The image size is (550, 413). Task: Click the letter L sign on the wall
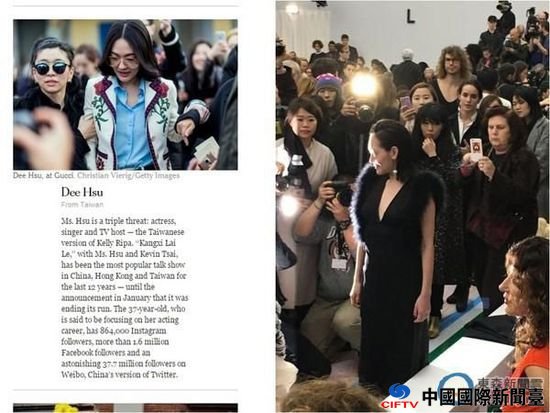[410, 16]
